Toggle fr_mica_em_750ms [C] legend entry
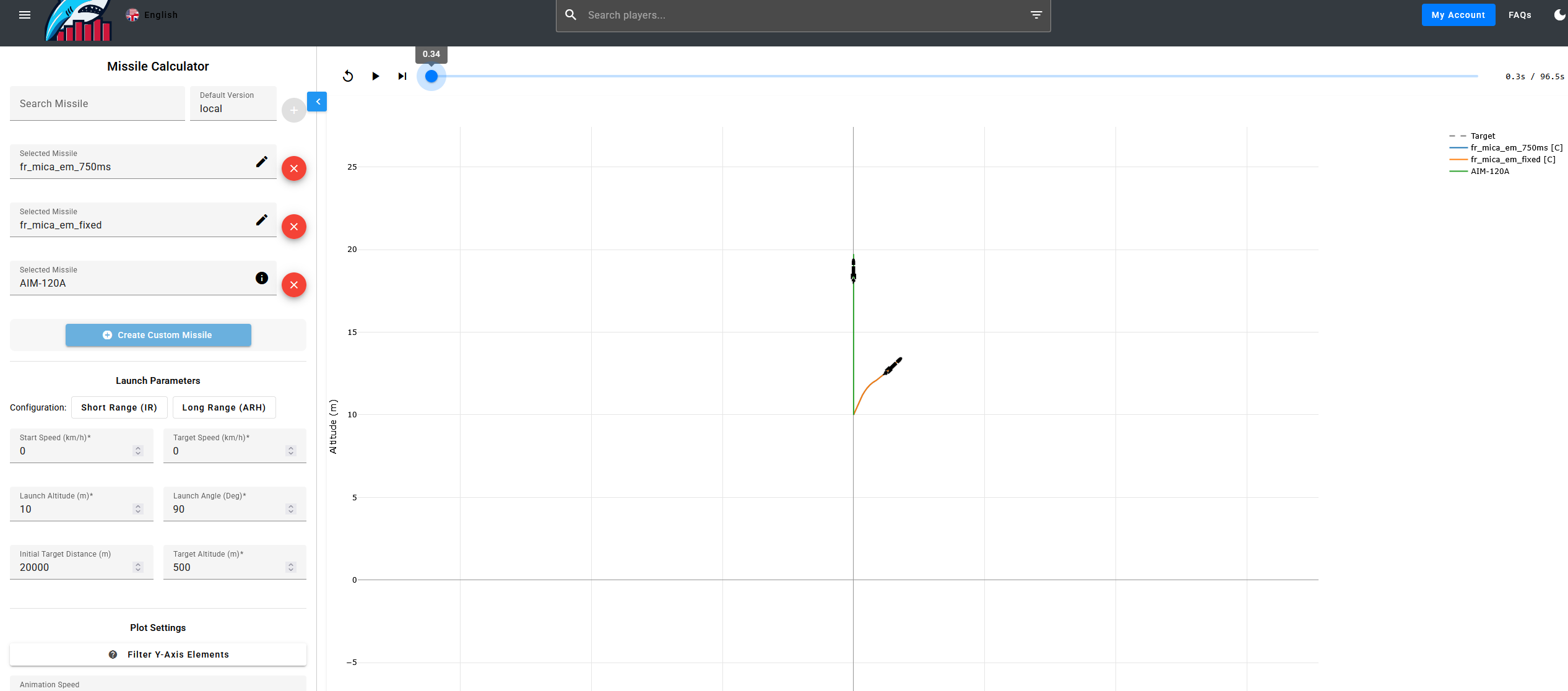This screenshot has width=1568, height=691. point(1505,147)
